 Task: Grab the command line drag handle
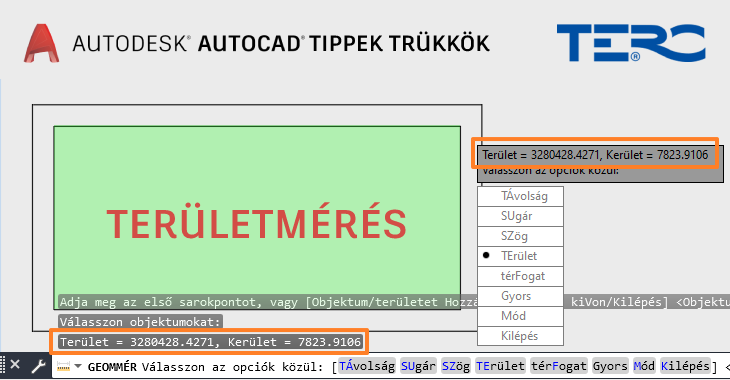coord(3,366)
